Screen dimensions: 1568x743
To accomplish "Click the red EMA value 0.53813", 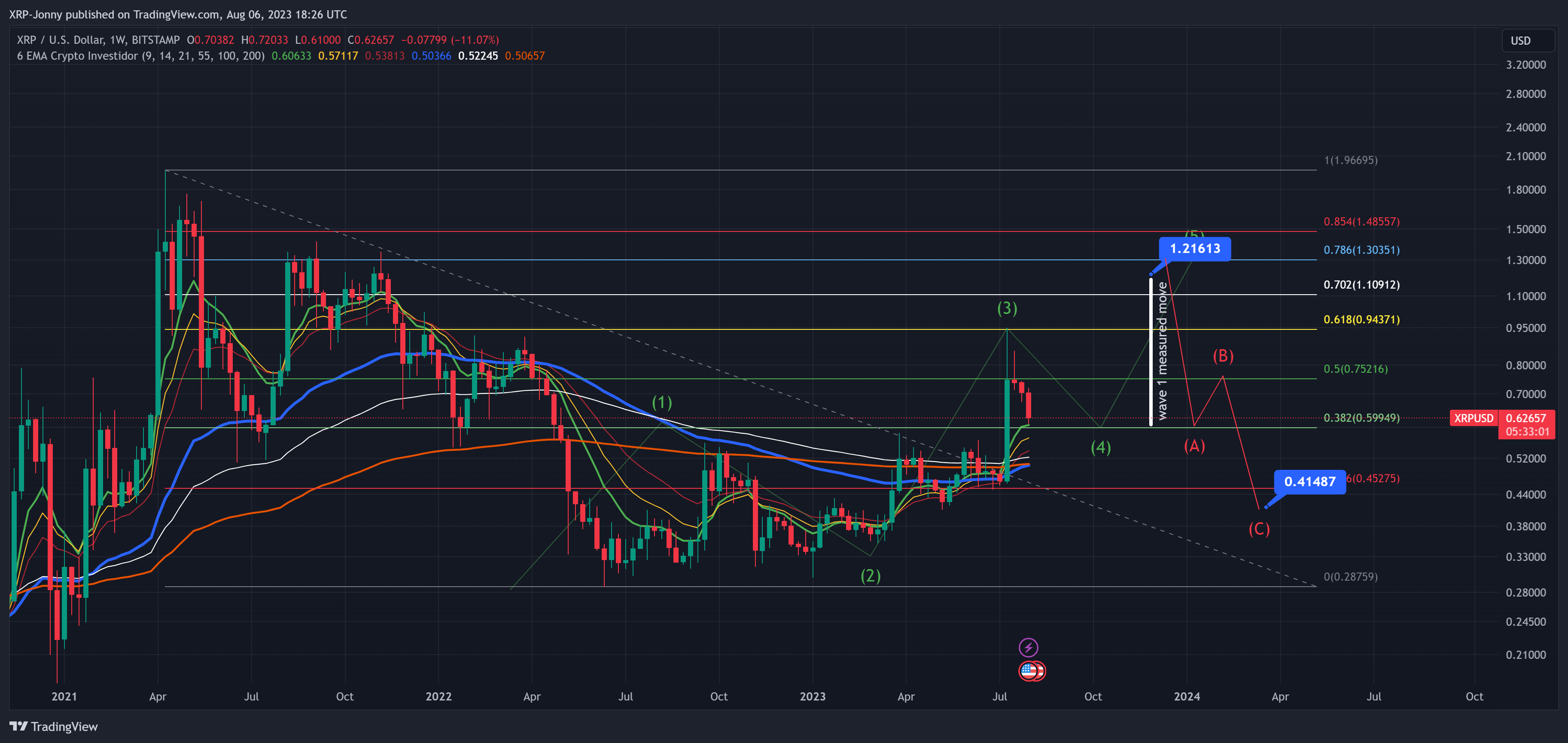I will click(x=385, y=56).
